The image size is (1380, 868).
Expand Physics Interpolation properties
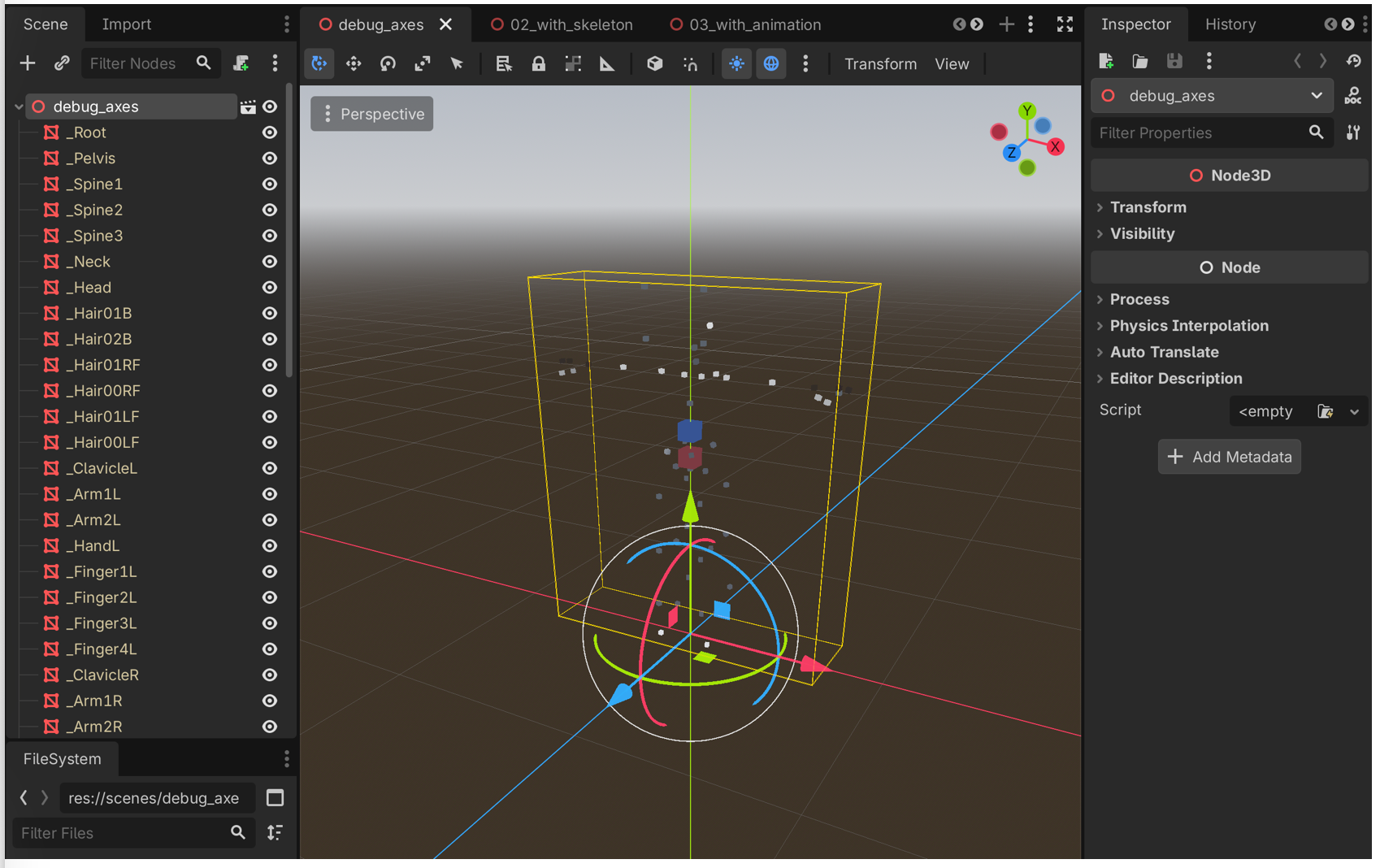click(1188, 326)
